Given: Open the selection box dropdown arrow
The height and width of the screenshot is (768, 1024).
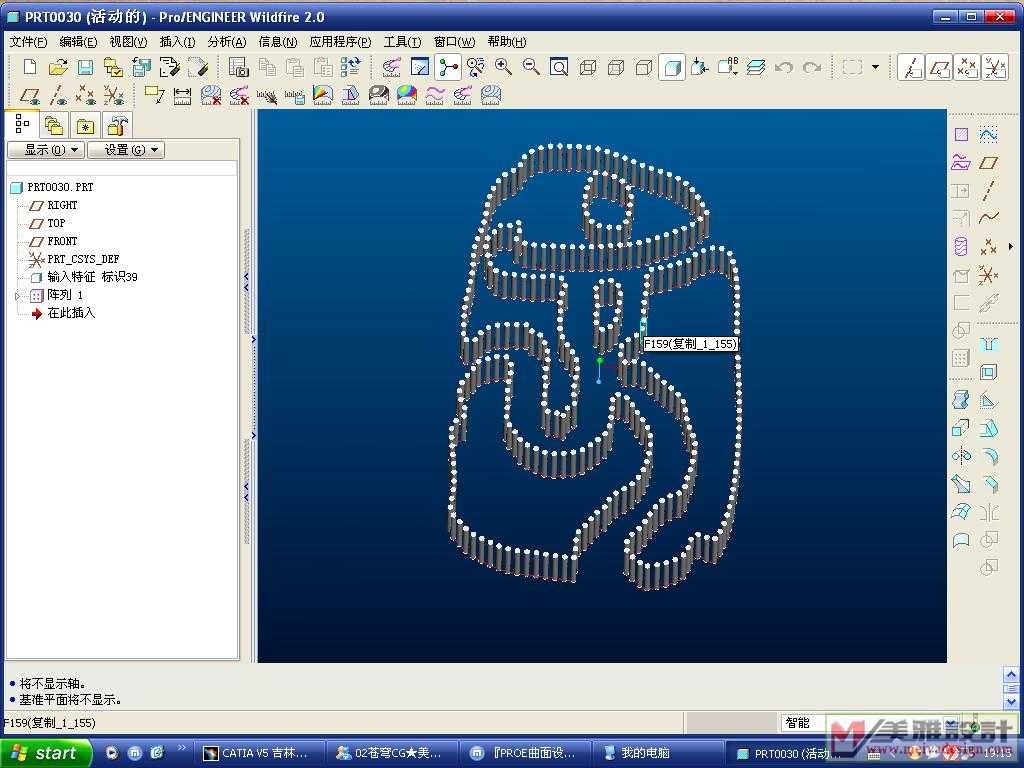Looking at the screenshot, I should point(875,67).
